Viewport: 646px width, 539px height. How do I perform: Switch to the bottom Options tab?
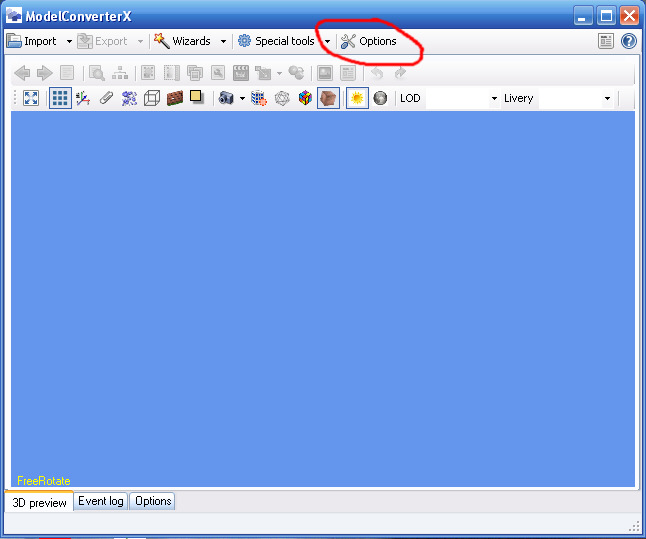(x=153, y=501)
